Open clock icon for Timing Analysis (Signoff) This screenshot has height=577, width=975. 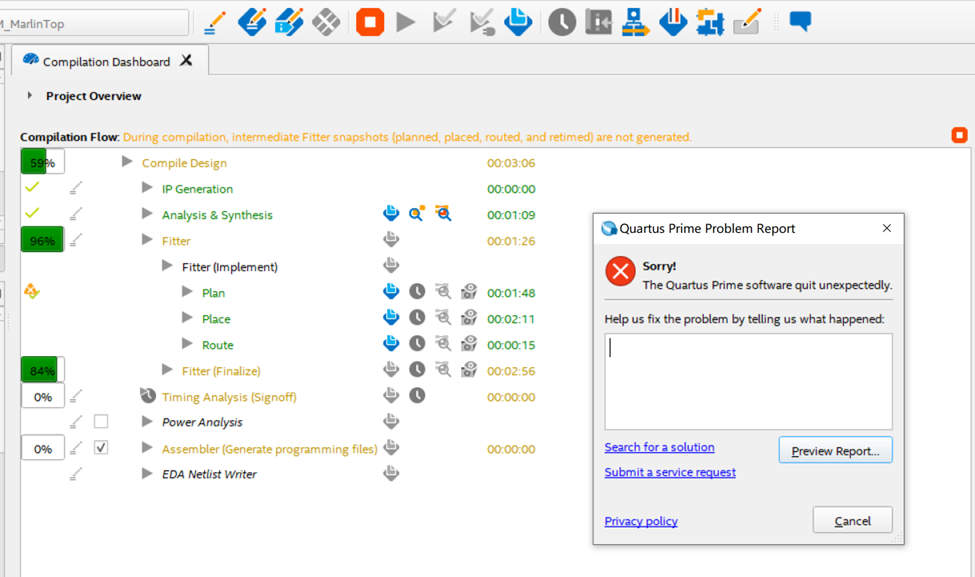[417, 395]
